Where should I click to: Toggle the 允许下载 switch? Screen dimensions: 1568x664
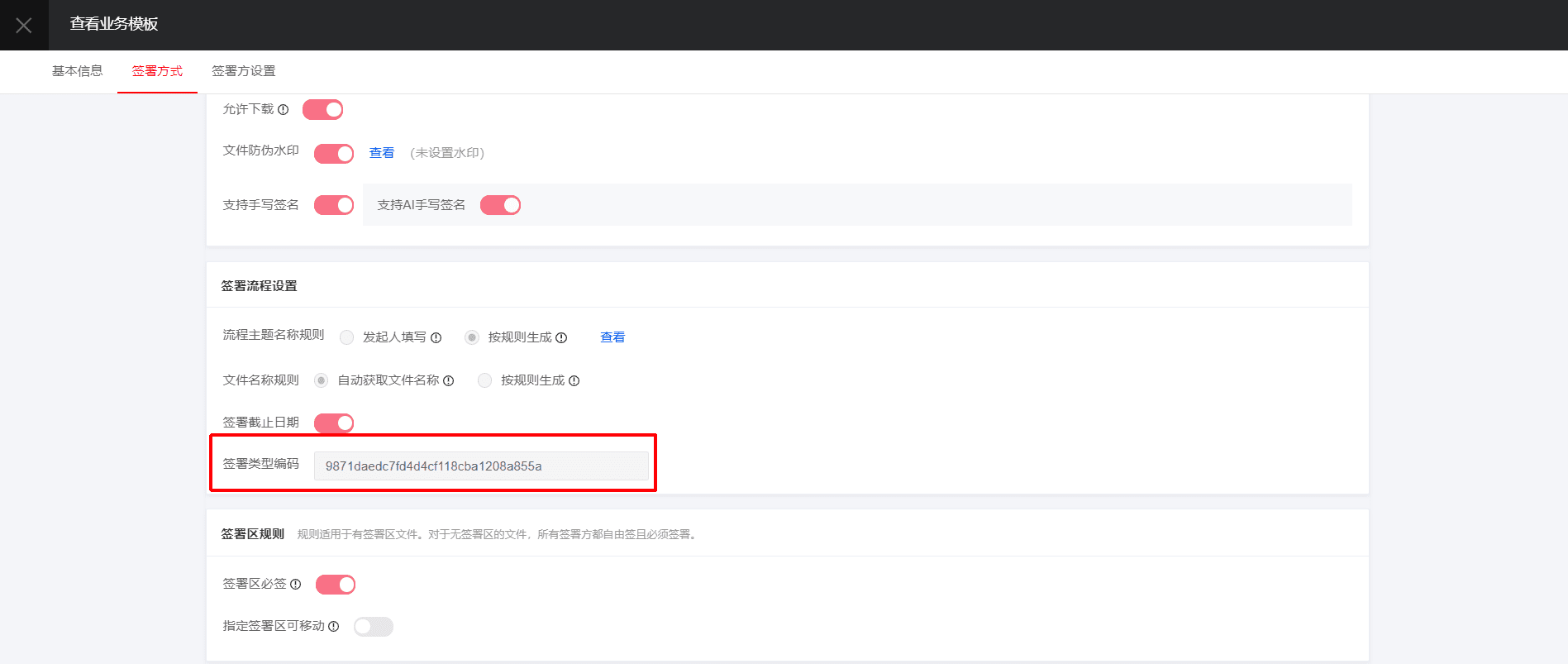coord(323,109)
